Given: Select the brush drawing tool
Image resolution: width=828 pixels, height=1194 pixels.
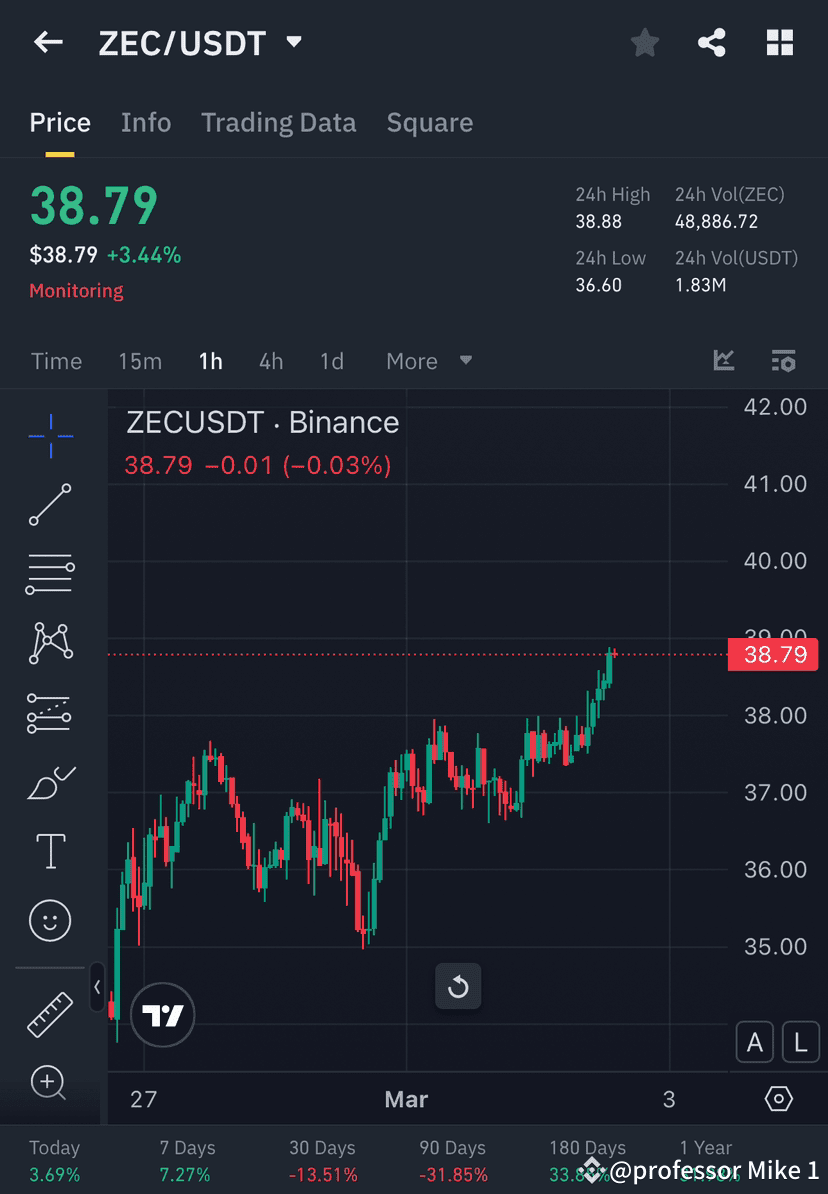Looking at the screenshot, I should click(x=50, y=782).
